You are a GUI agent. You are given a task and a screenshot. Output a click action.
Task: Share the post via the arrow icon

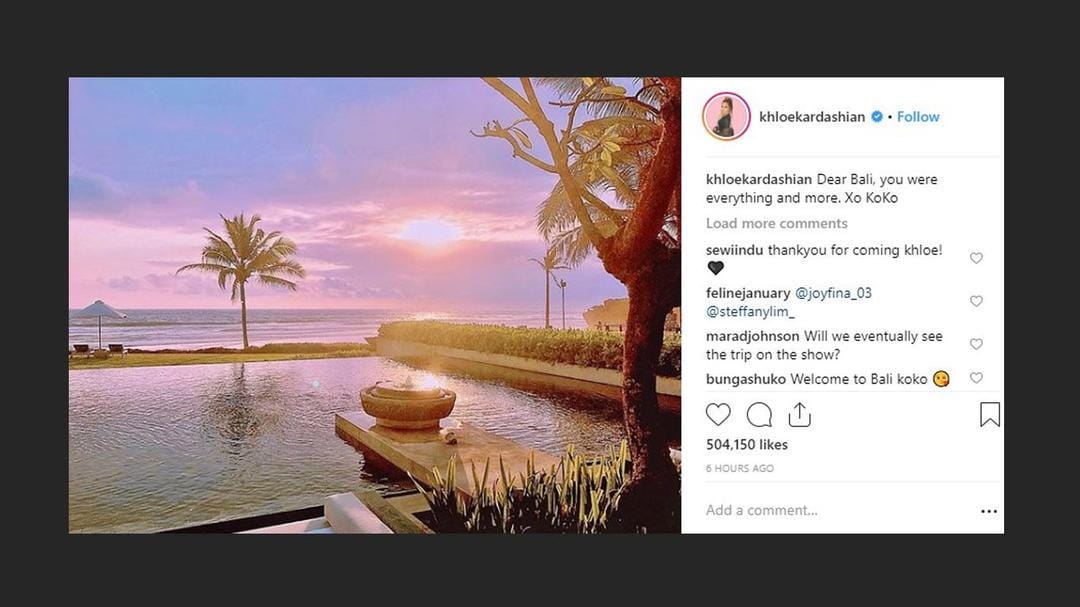click(798, 413)
